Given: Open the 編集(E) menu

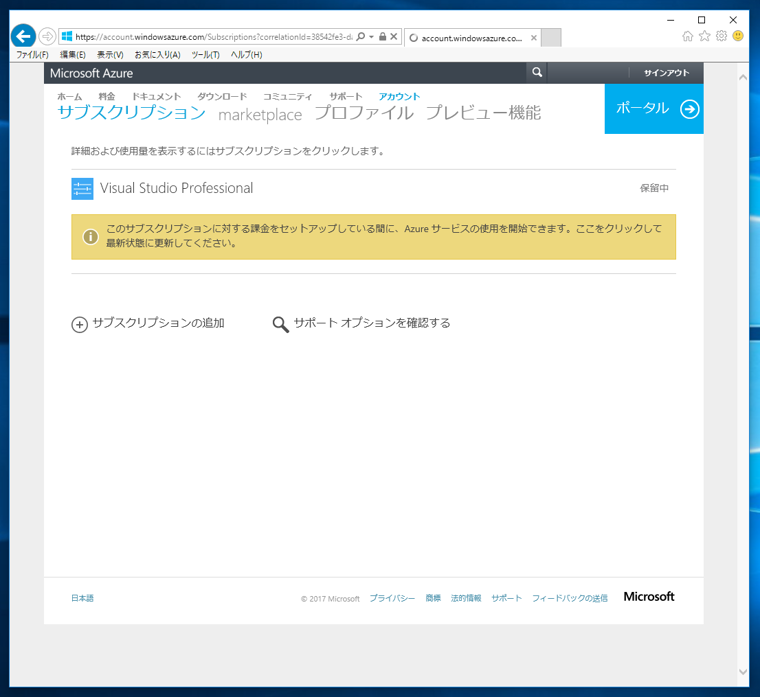Looking at the screenshot, I should tap(73, 55).
